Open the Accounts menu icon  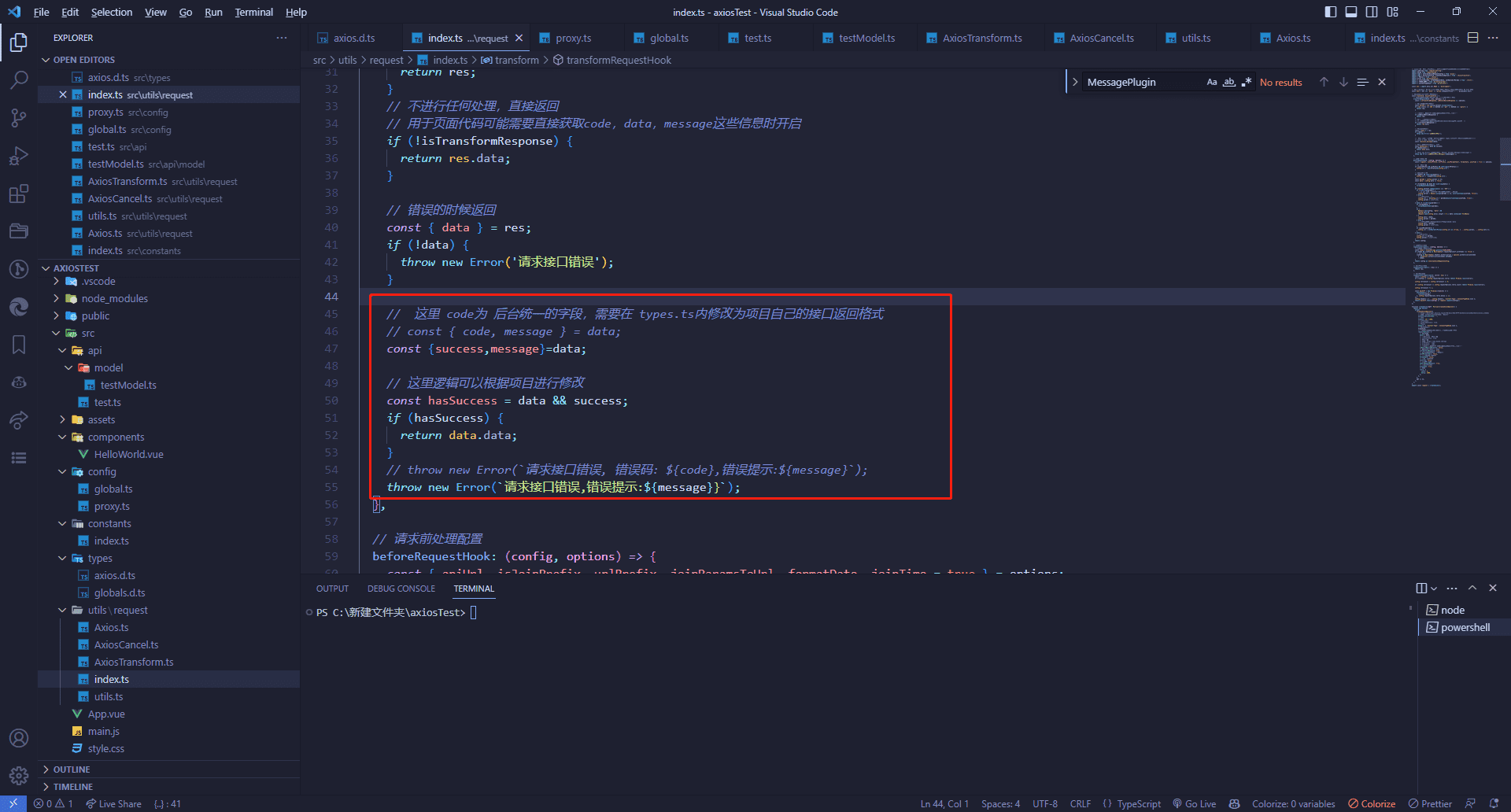click(19, 738)
